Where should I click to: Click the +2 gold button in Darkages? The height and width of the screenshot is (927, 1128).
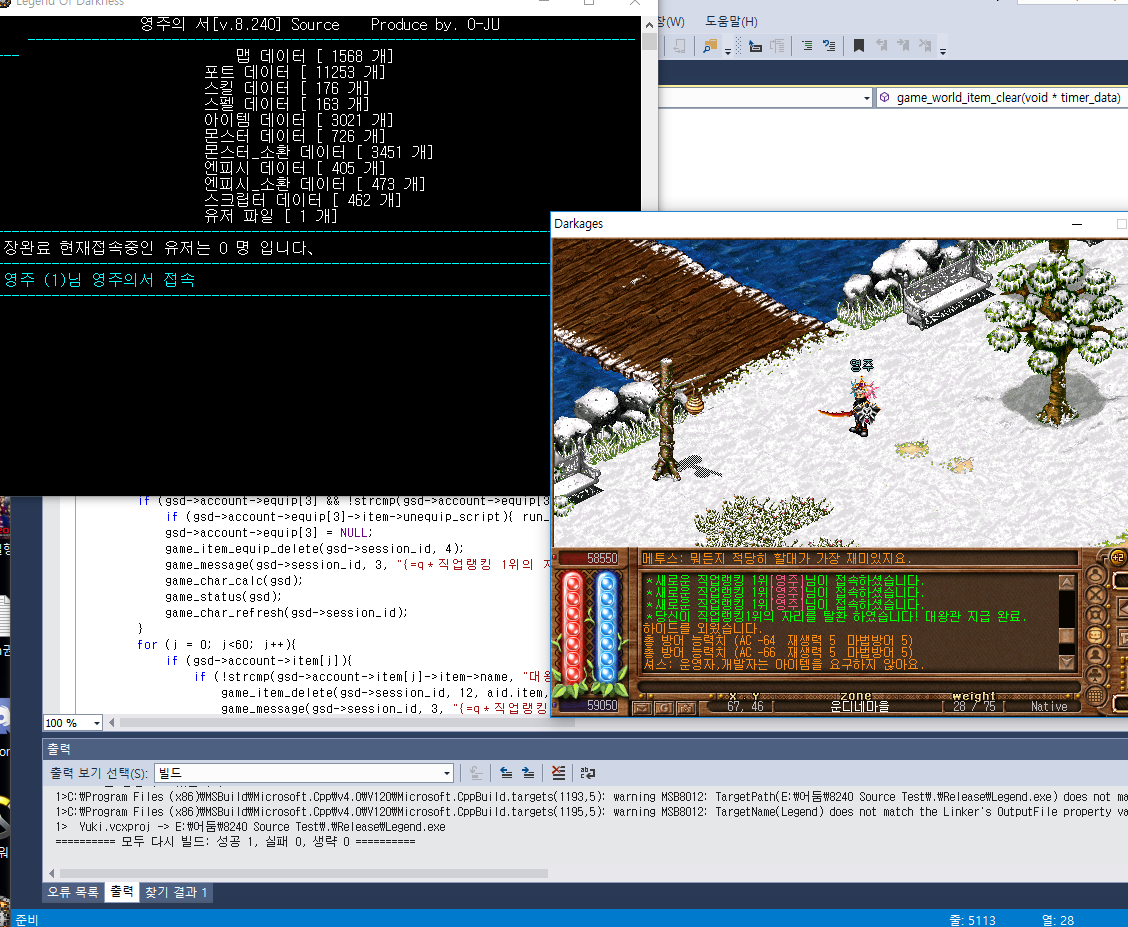[1117, 557]
